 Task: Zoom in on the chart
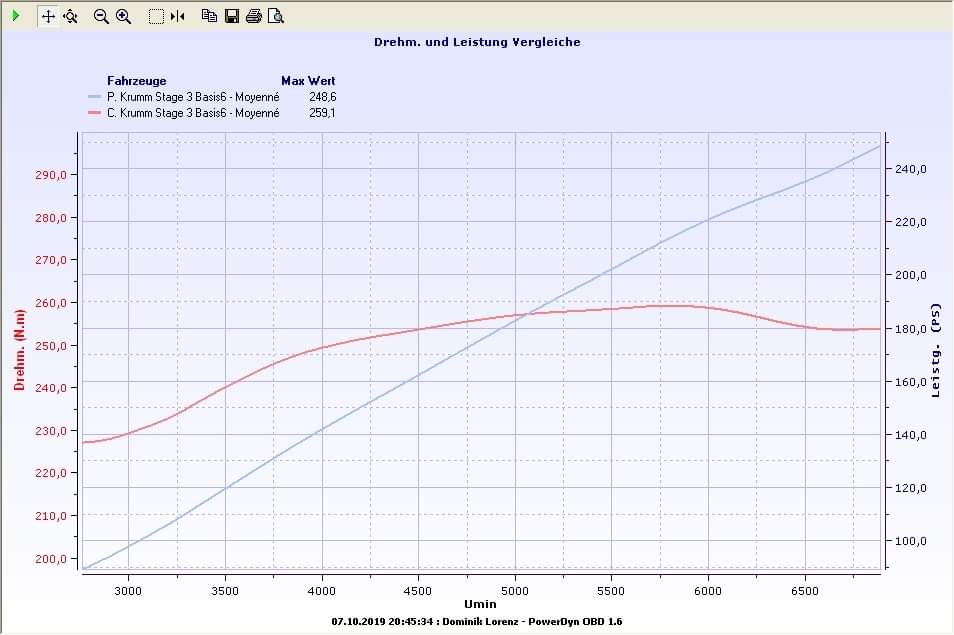click(124, 16)
